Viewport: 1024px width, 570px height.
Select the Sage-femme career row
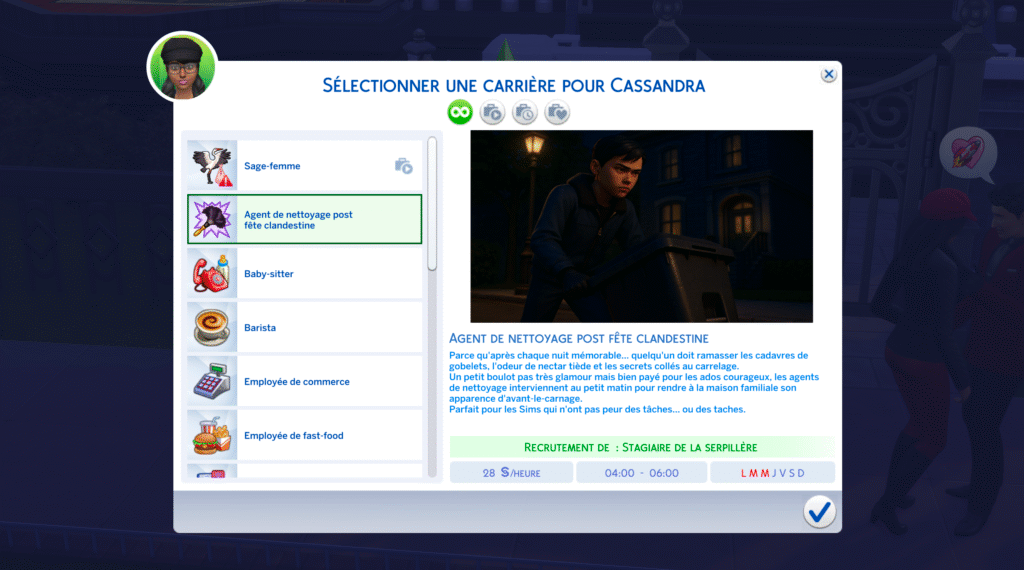tap(304, 166)
